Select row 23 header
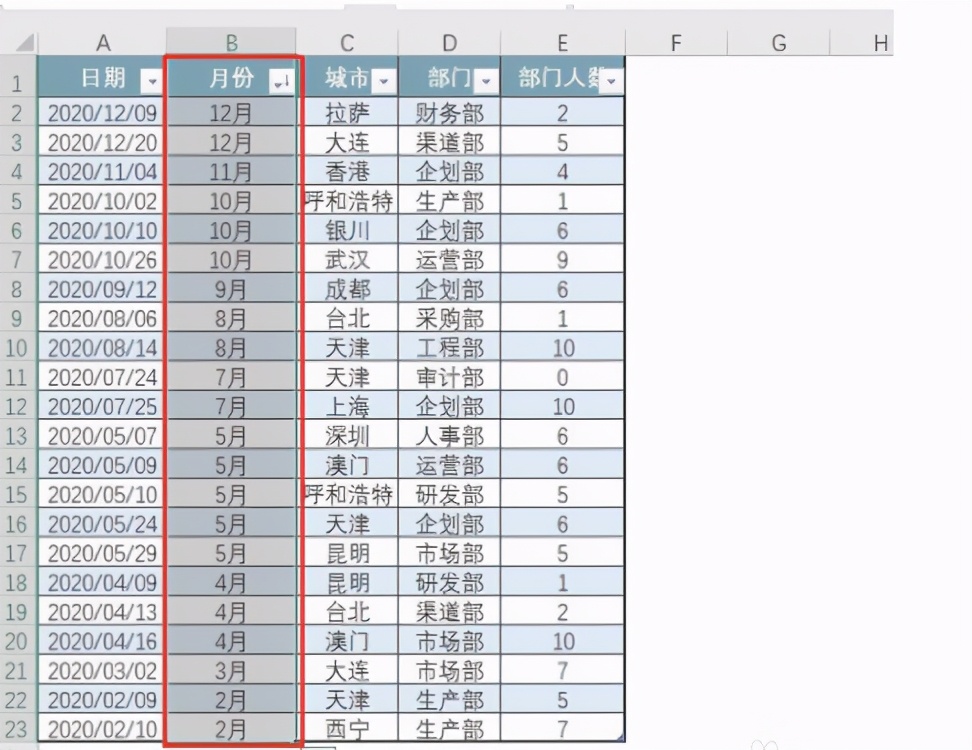Image resolution: width=972 pixels, height=750 pixels. tap(17, 729)
